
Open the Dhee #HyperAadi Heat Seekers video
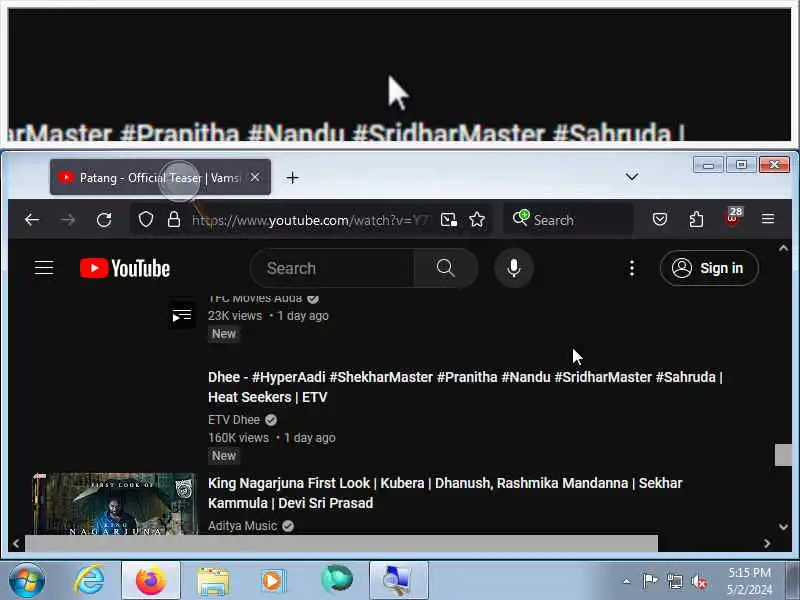click(x=465, y=387)
